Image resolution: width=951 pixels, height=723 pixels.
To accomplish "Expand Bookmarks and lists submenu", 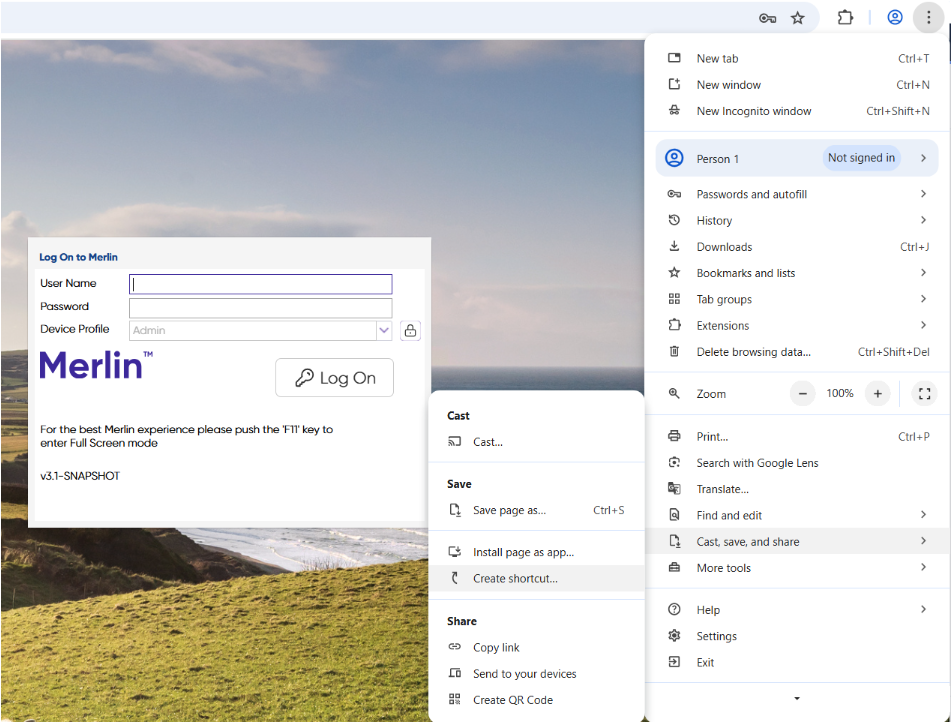I will 797,273.
